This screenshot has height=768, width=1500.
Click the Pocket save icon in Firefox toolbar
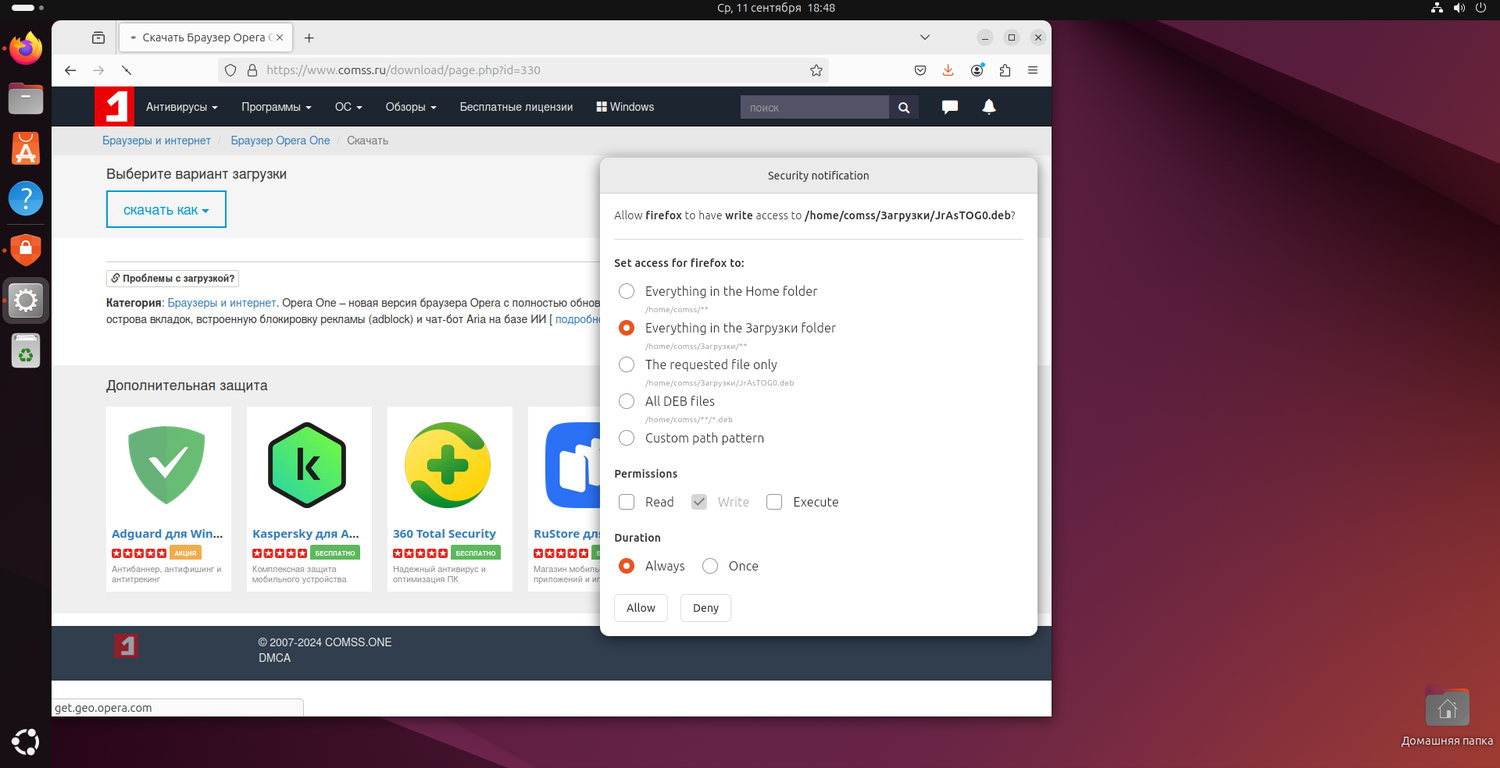click(x=920, y=71)
